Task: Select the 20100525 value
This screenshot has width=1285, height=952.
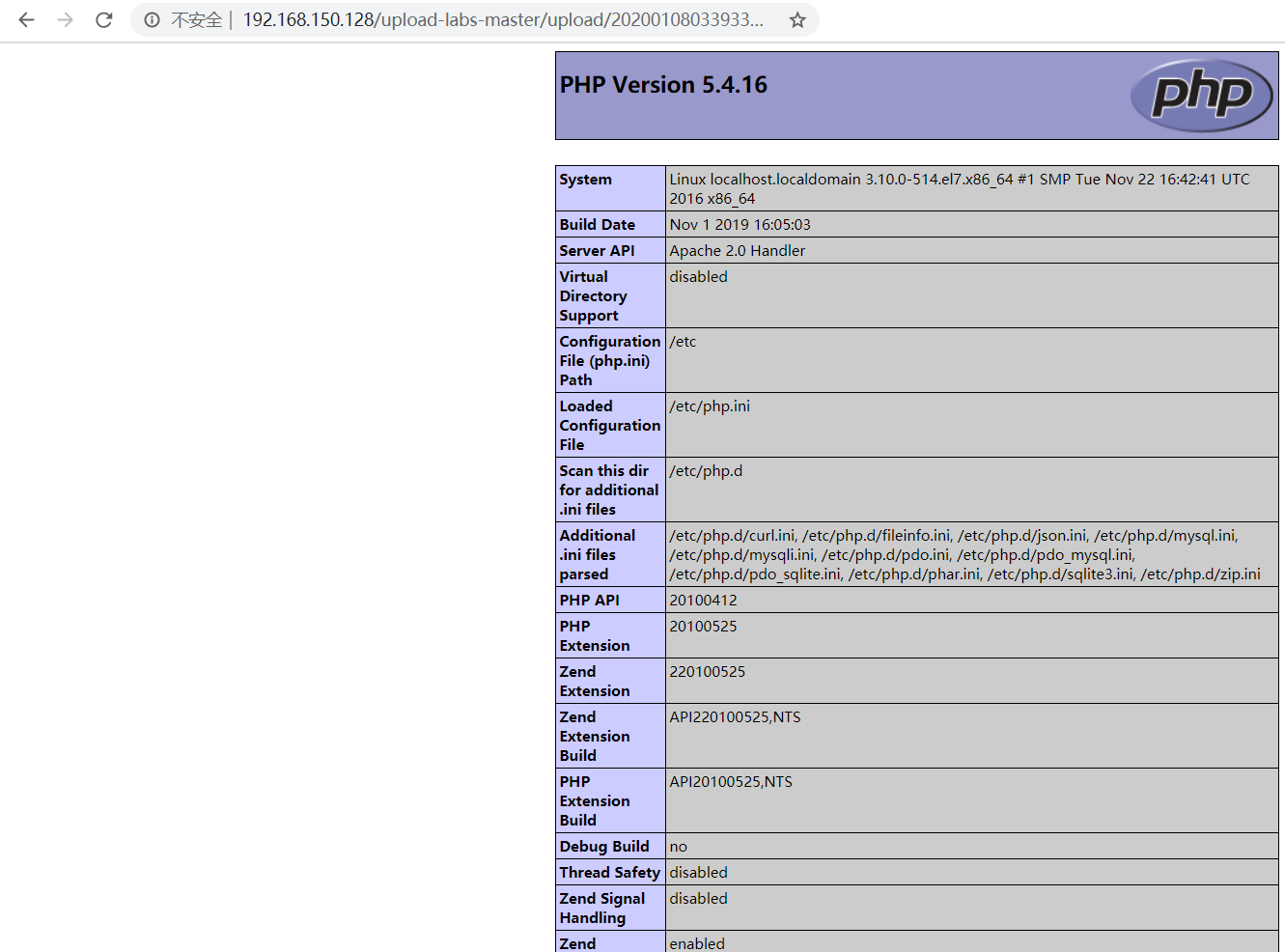Action: (x=704, y=627)
